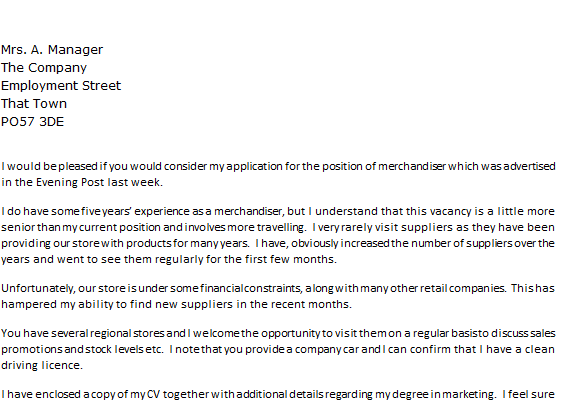The width and height of the screenshot is (561, 400).
Task: Click on the recipient name Mrs. A. Manager
Action: click(52, 50)
